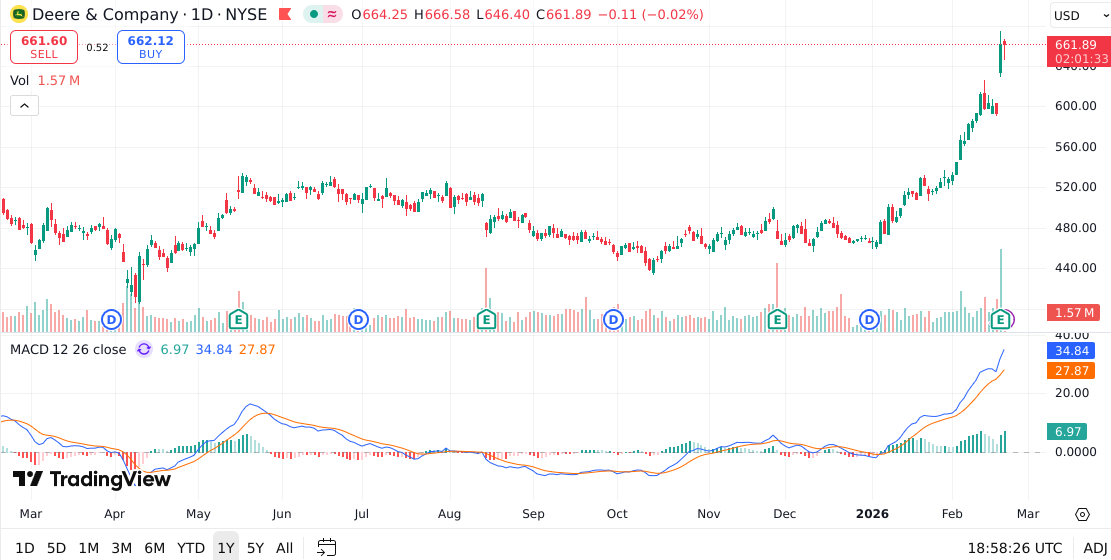Open the go to date calendar icon
Viewport: 1111px width, 560px height.
click(x=327, y=547)
